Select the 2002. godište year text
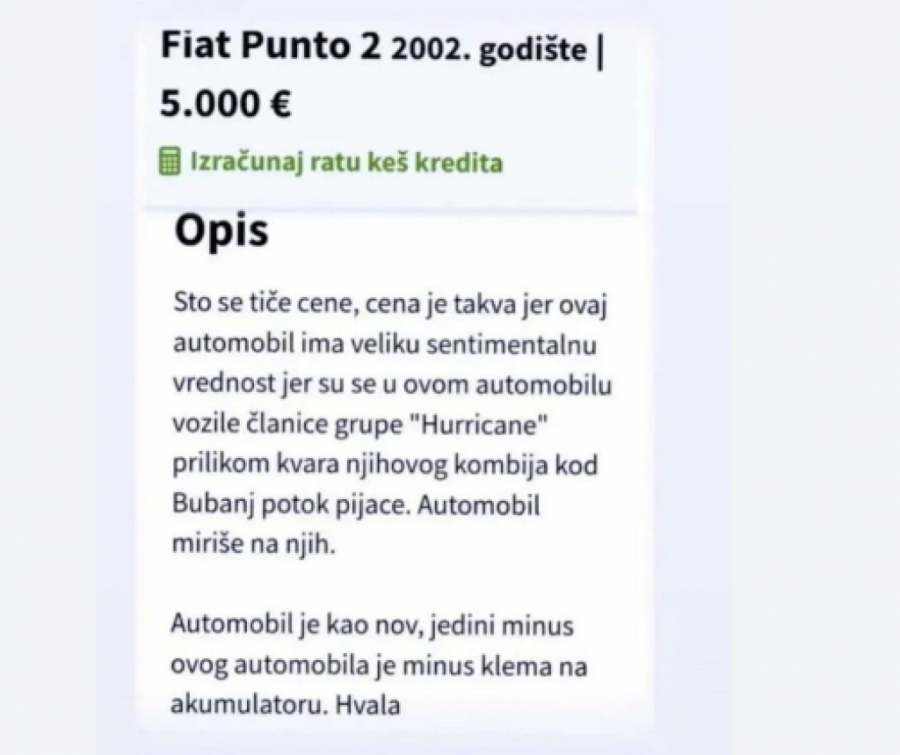 click(489, 50)
